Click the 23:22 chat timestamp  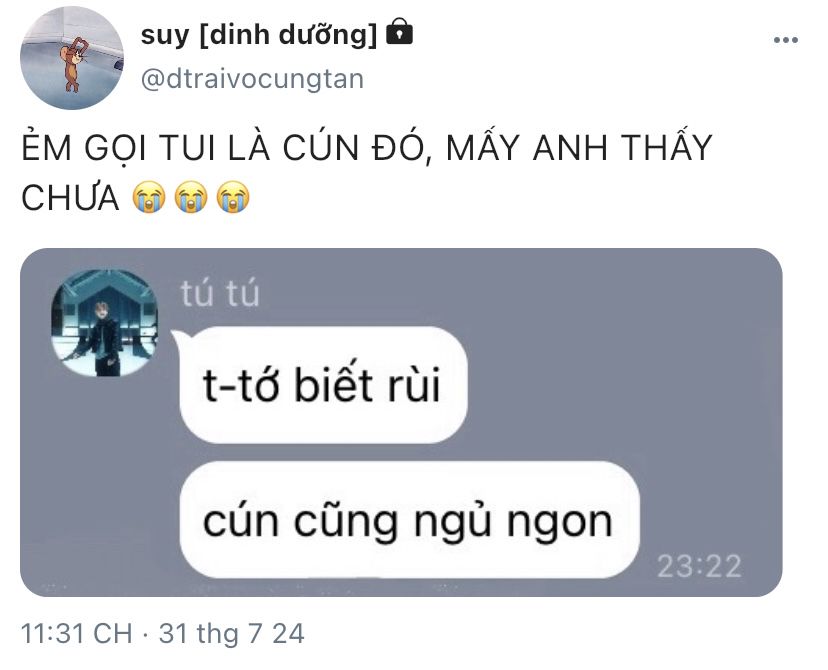point(699,567)
